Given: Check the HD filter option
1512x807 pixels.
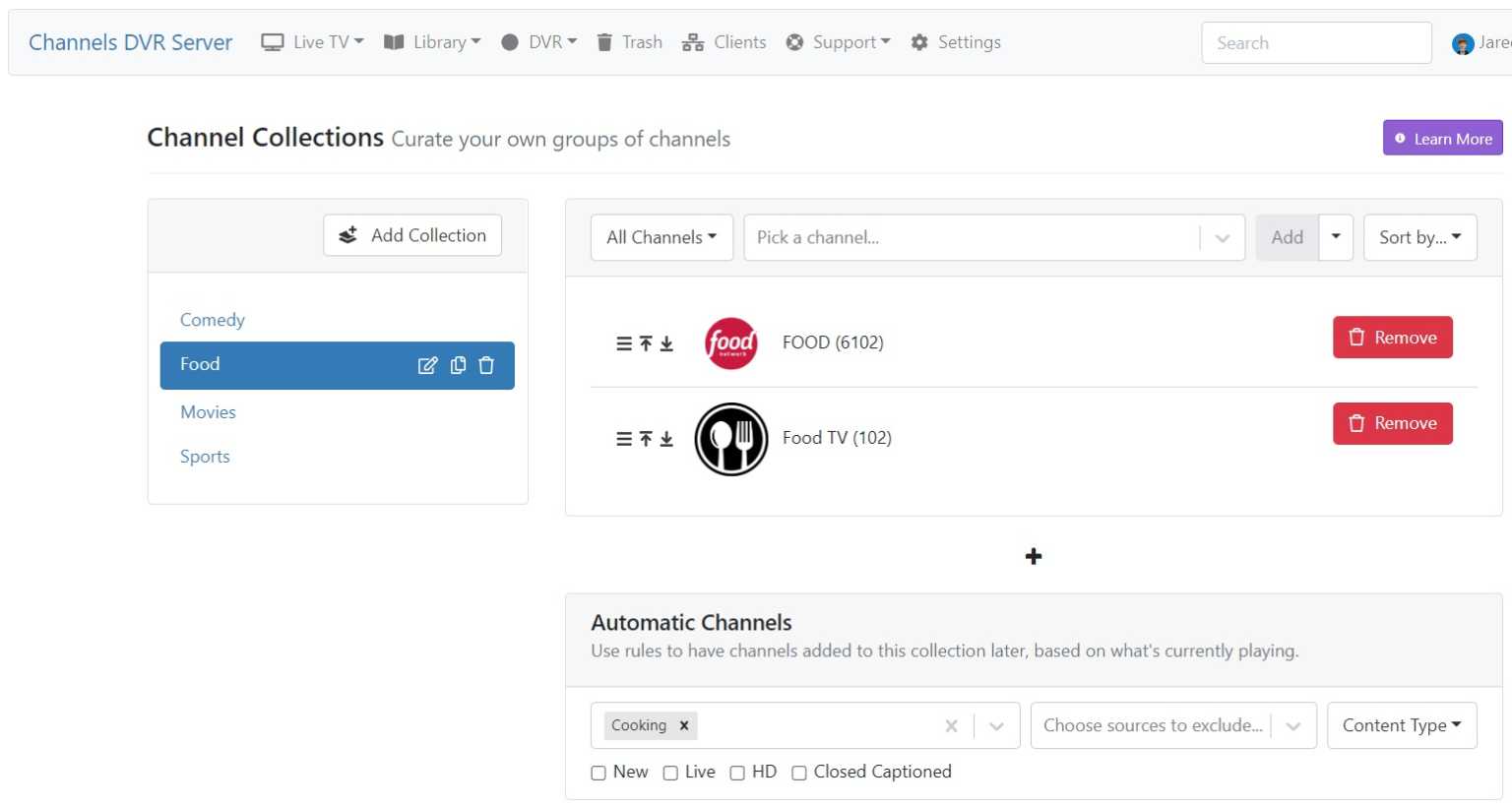Looking at the screenshot, I should [737, 773].
